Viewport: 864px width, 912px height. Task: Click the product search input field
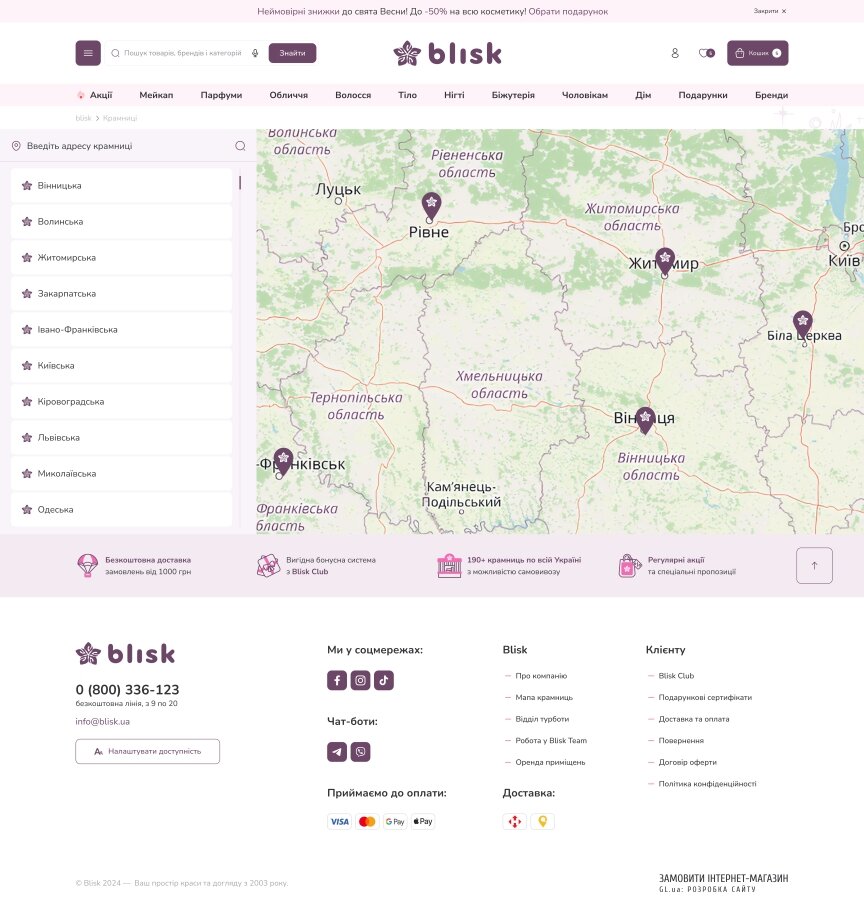click(183, 53)
